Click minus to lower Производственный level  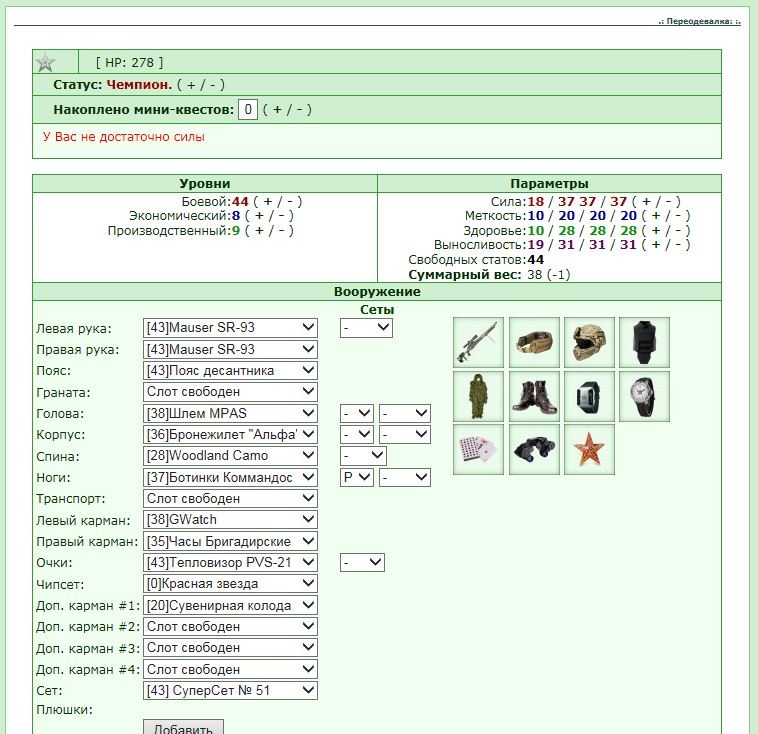click(x=281, y=230)
